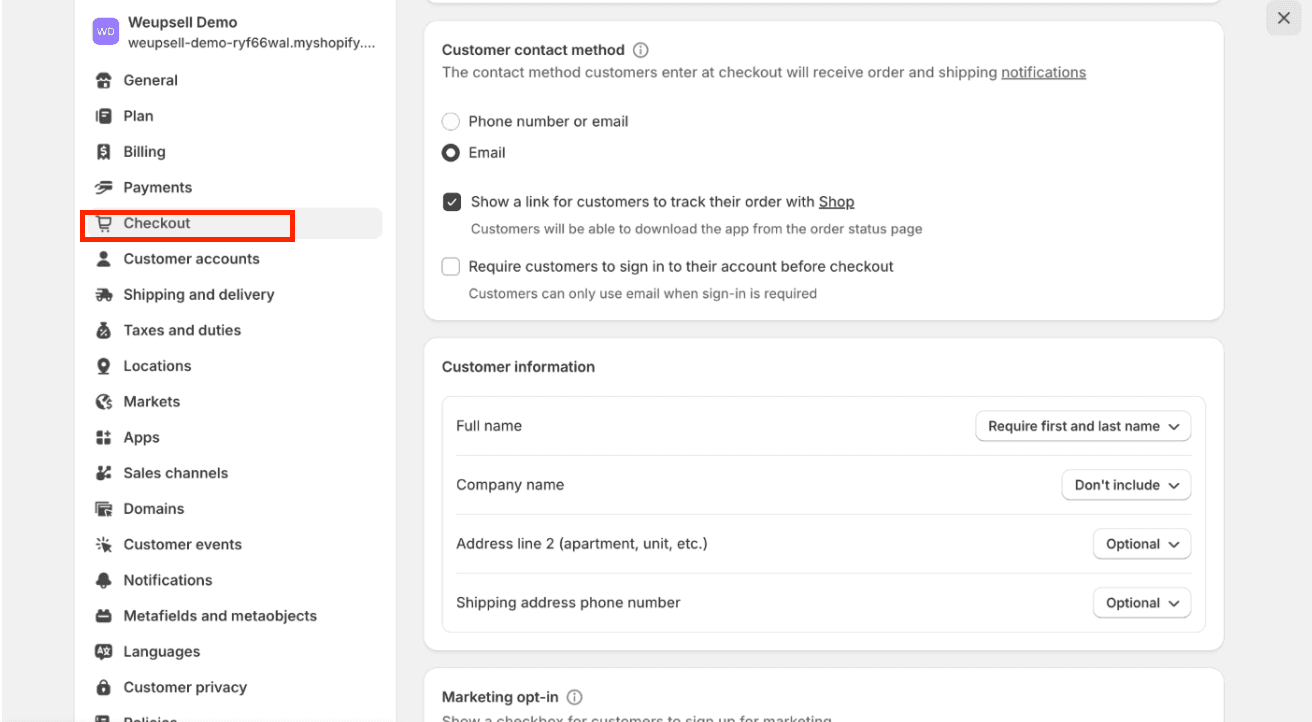Click the Metafields and metaobjects icon
The image size is (1312, 722).
pyautogui.click(x=103, y=616)
